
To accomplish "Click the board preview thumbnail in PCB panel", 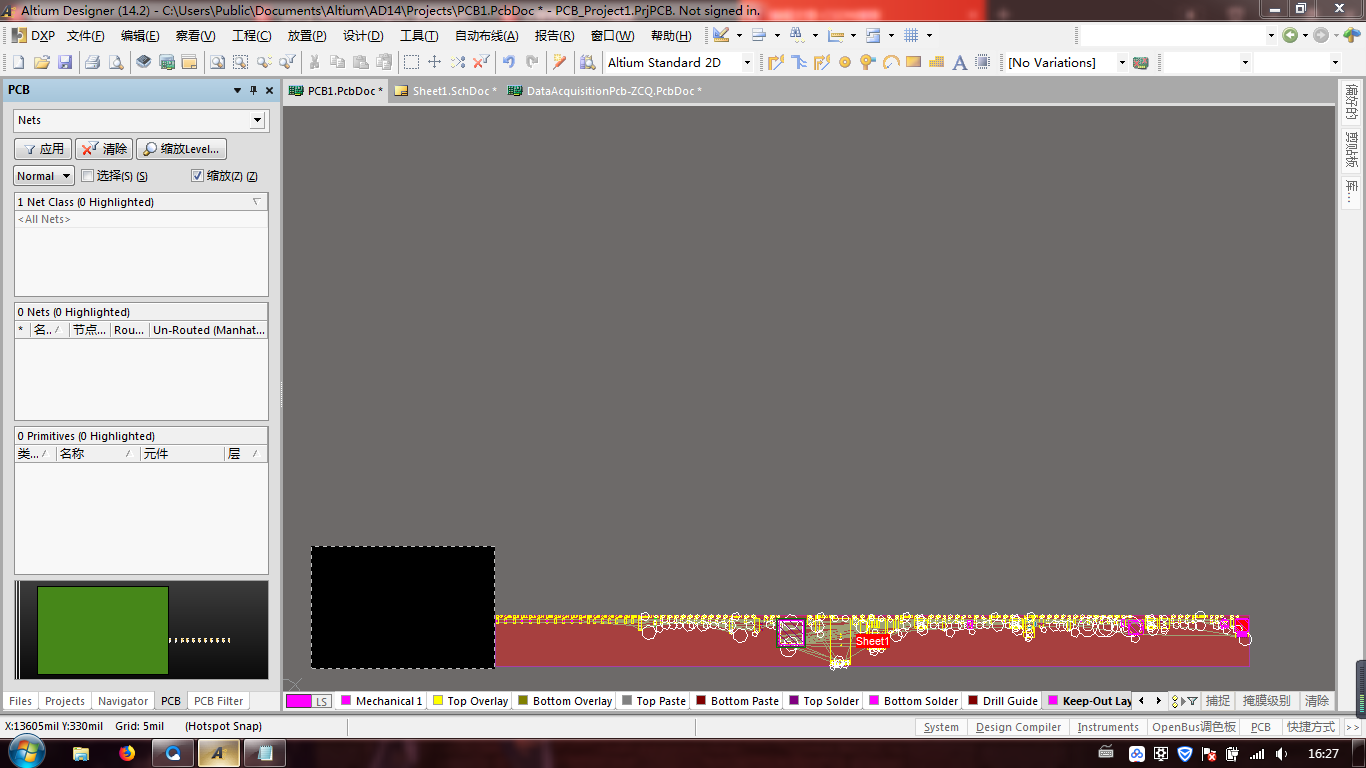I will pos(103,630).
